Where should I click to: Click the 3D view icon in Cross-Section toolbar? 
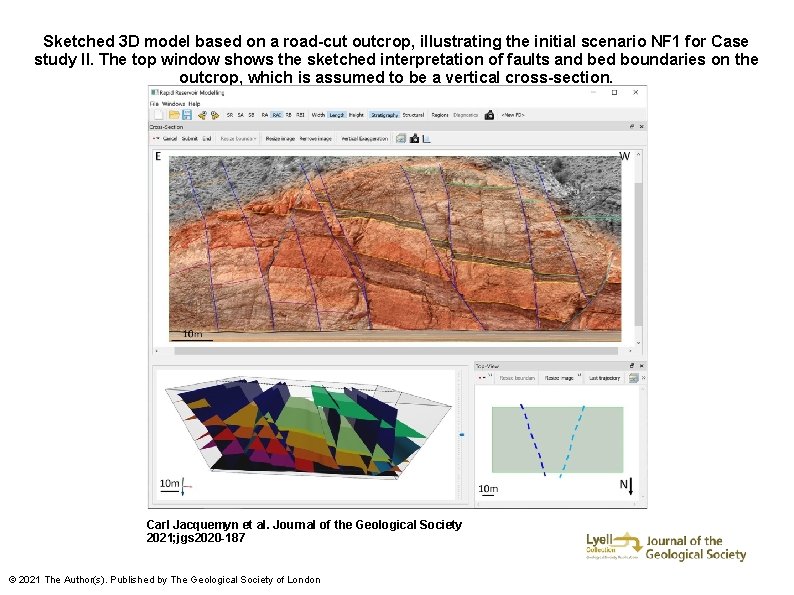(x=401, y=138)
